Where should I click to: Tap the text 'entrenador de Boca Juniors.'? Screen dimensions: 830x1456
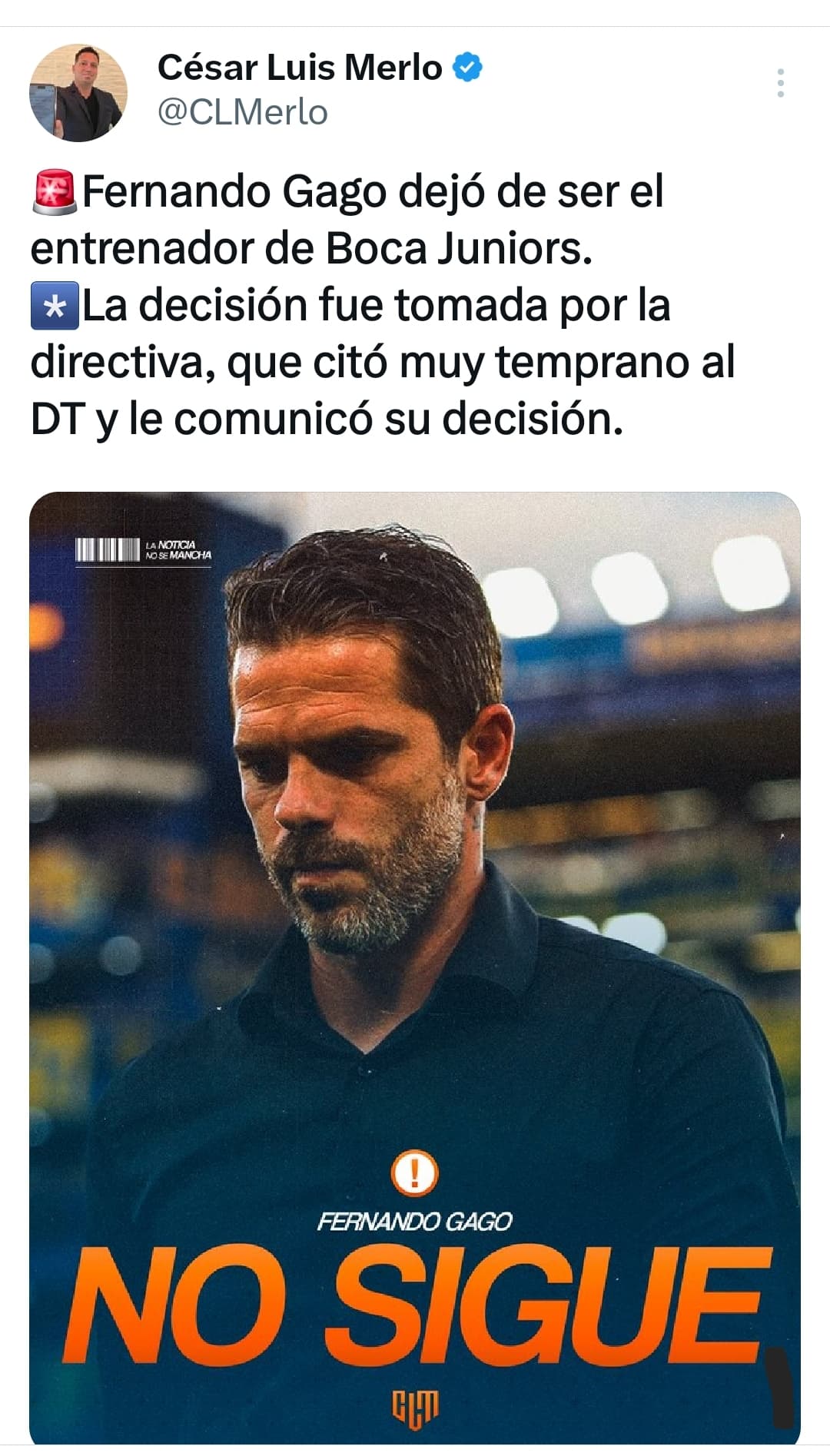311,249
